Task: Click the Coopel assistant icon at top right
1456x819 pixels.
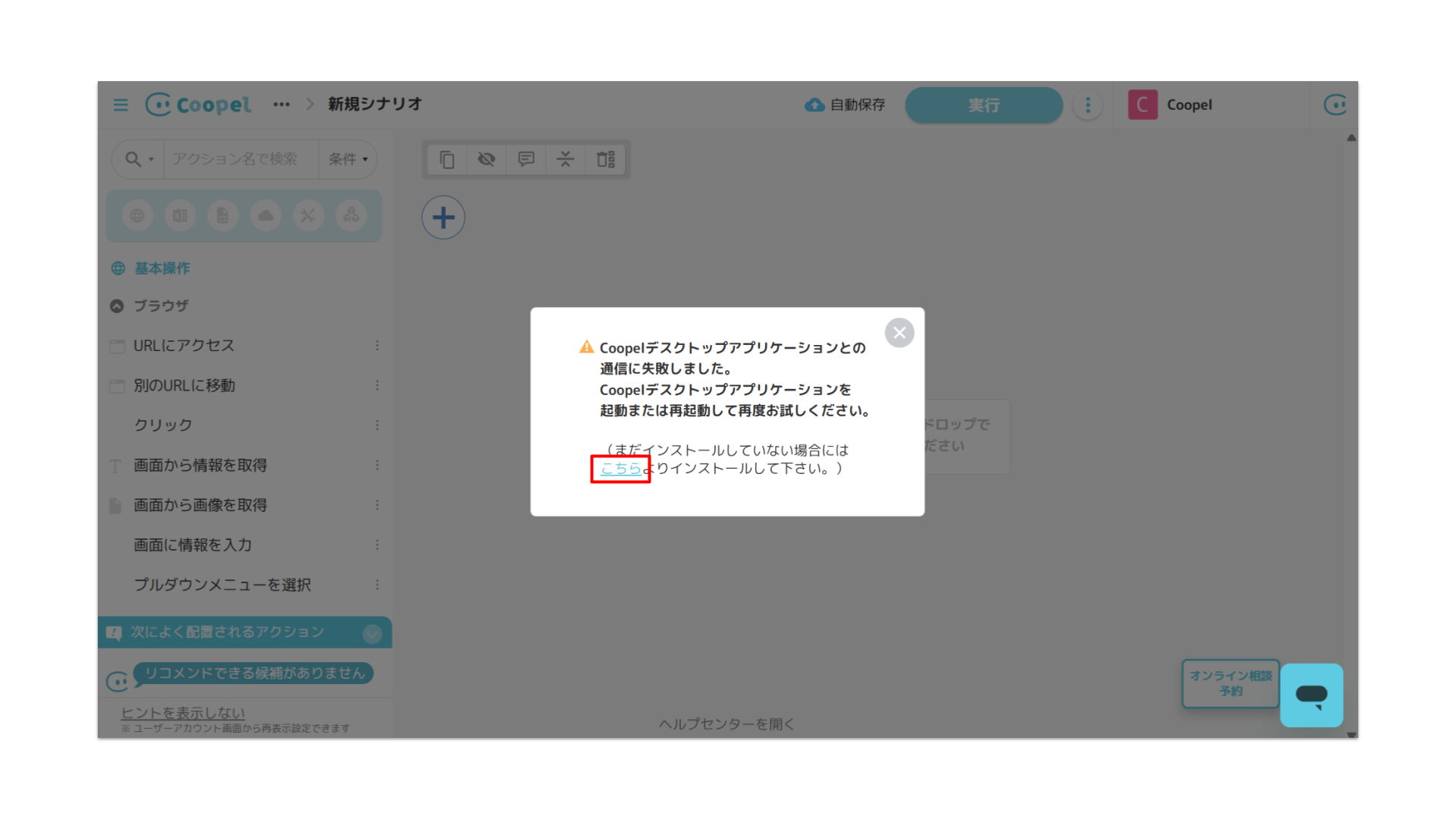Action: pyautogui.click(x=1335, y=105)
